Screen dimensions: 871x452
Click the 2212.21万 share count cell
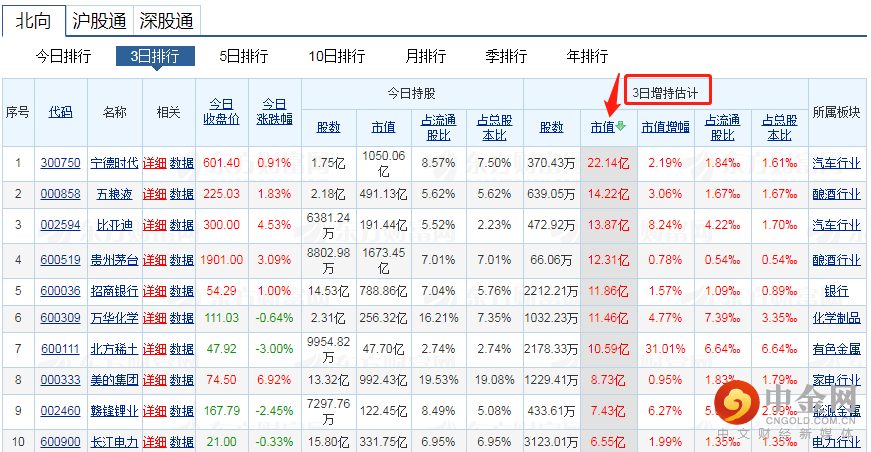pos(551,291)
